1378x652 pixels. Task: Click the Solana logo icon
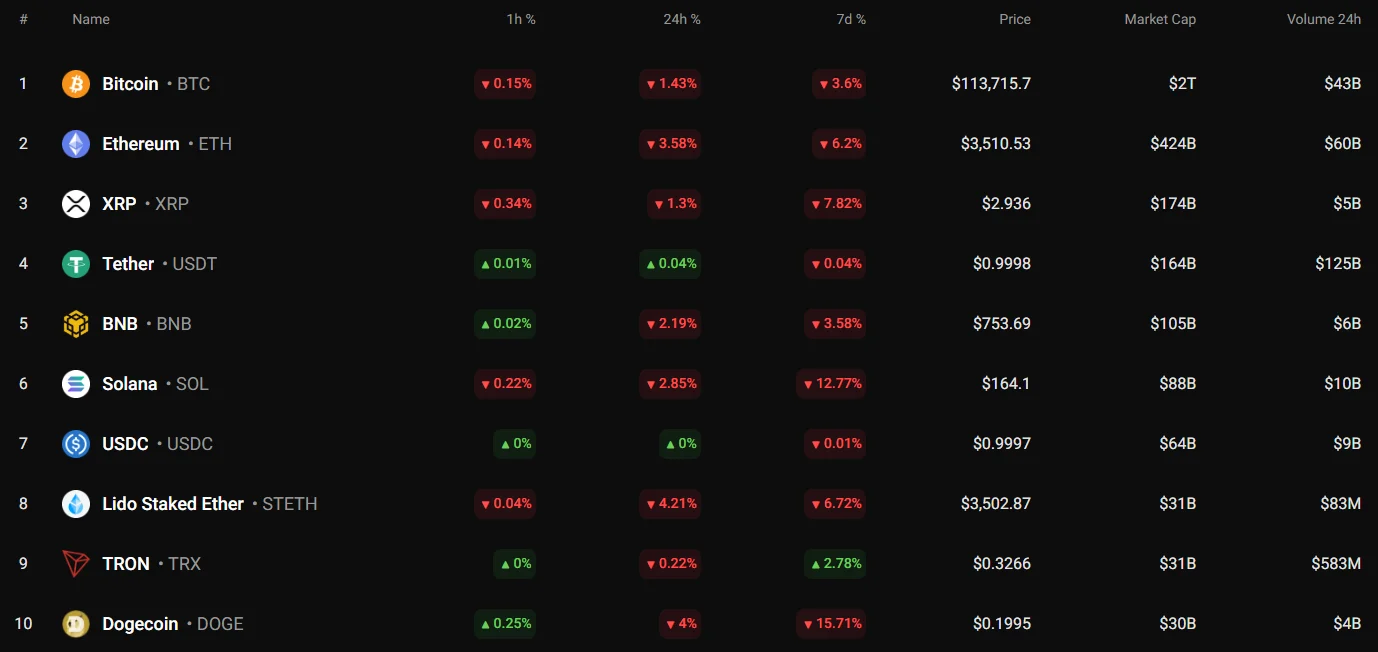76,384
